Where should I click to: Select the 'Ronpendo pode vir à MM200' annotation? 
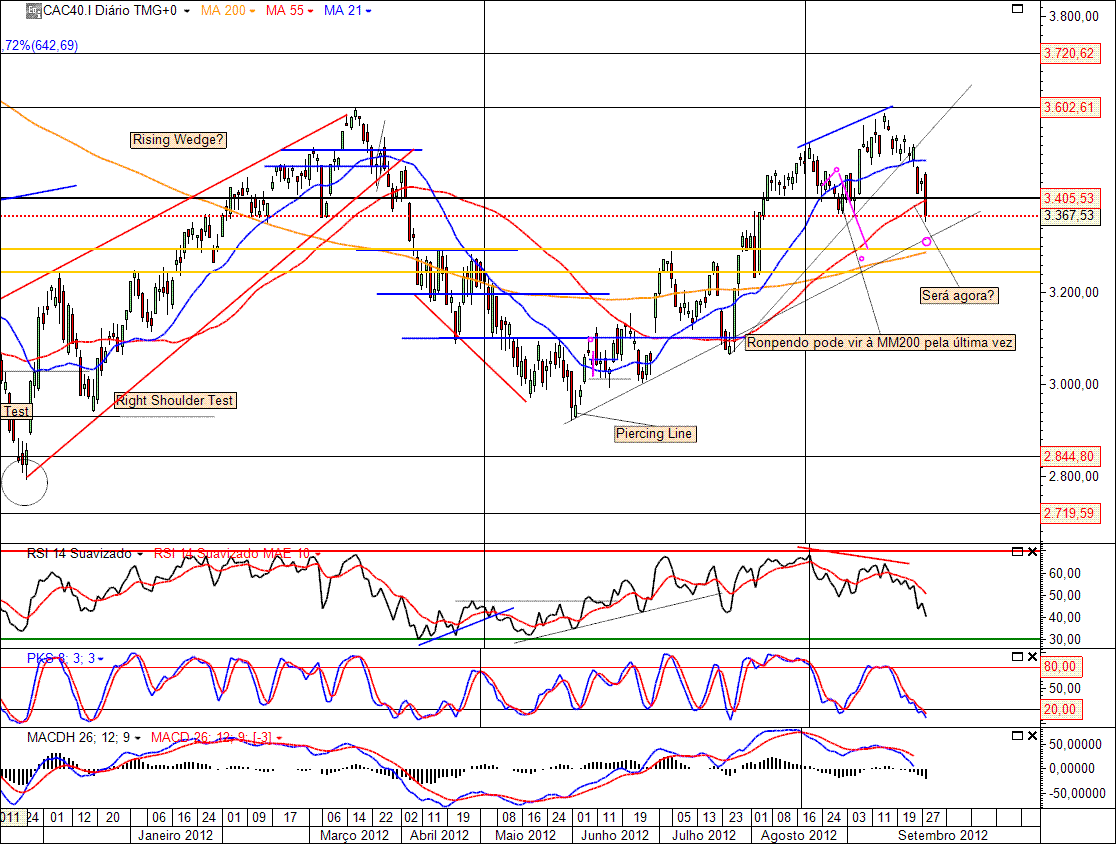(880, 343)
